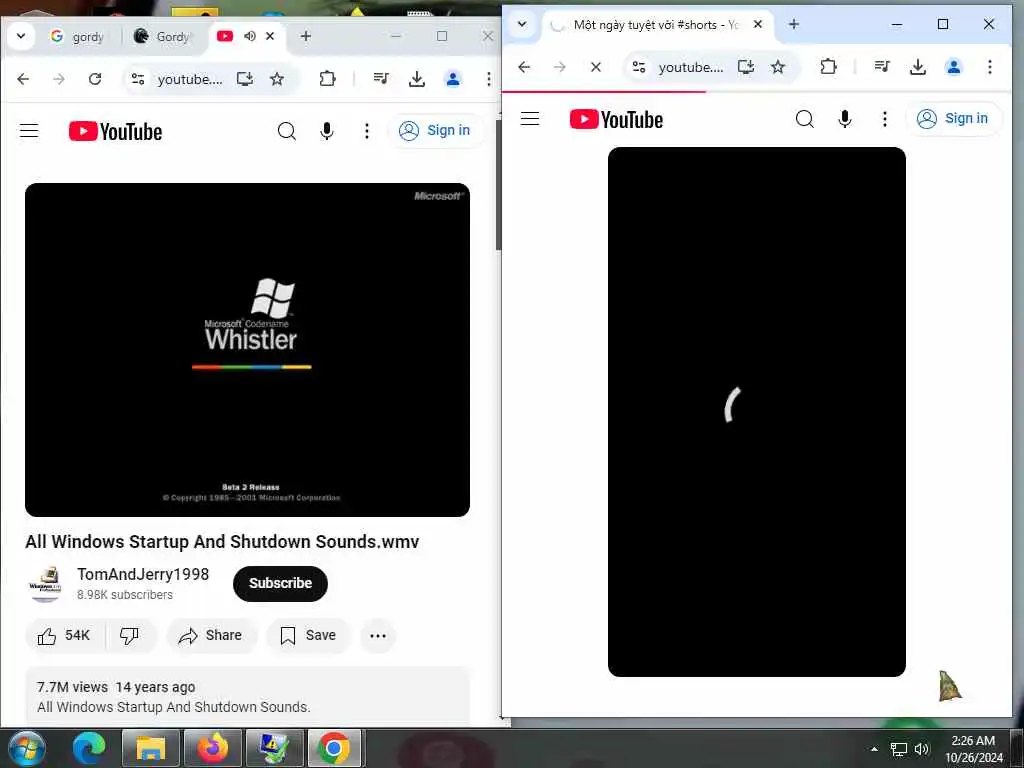The width and height of the screenshot is (1024, 768).
Task: Bookmark this page star in left window
Action: click(x=277, y=79)
